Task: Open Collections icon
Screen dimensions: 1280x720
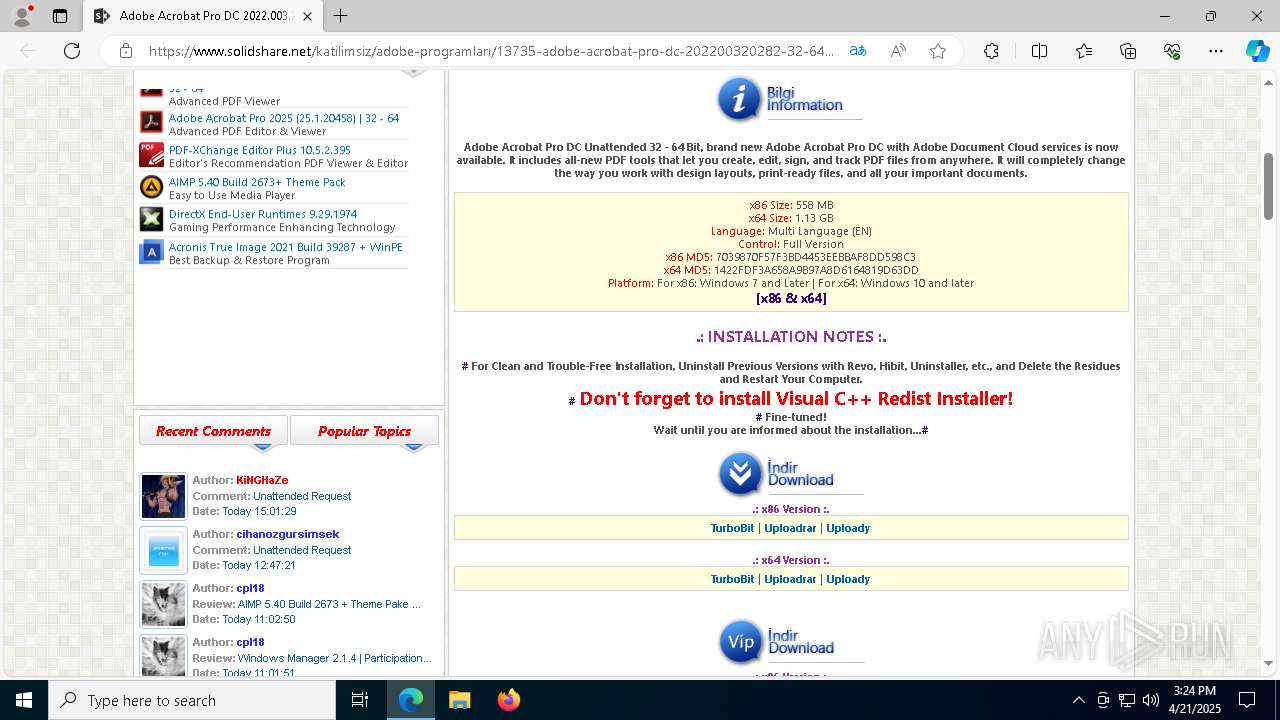Action: coord(1128,51)
